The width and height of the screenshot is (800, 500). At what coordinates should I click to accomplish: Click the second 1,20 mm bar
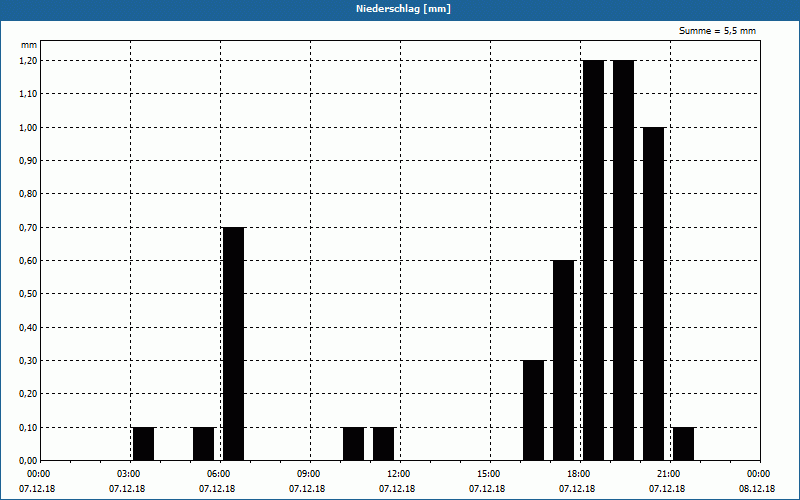(x=623, y=260)
